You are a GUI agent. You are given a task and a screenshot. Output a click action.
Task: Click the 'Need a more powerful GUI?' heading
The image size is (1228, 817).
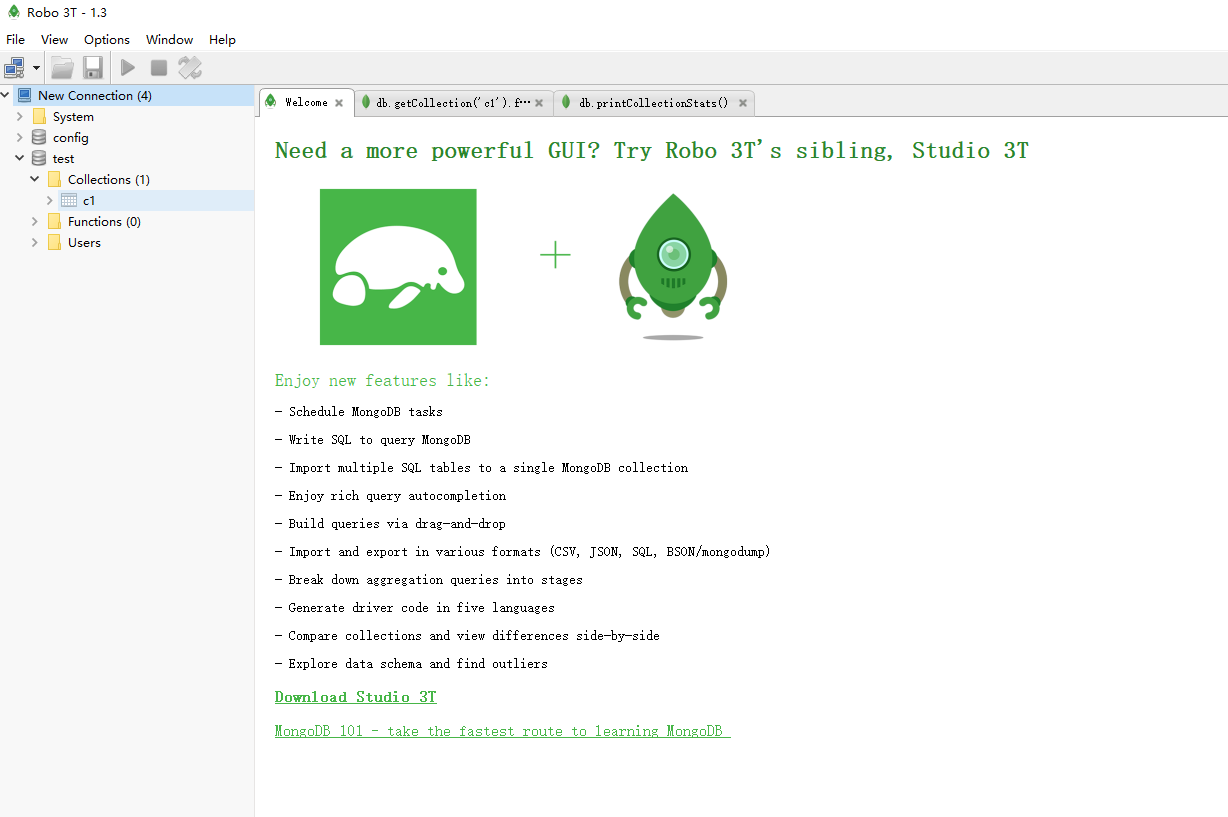[x=652, y=151]
